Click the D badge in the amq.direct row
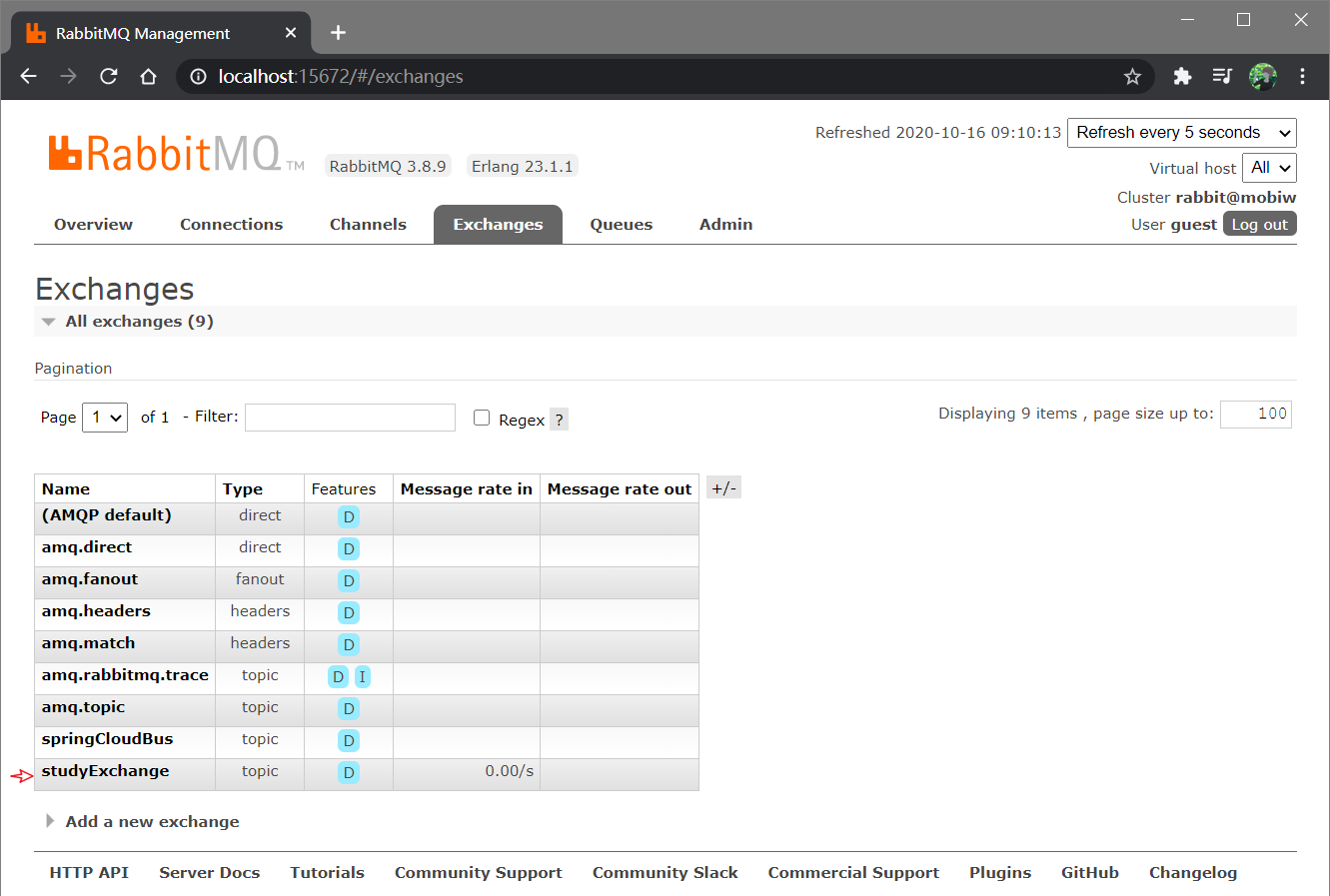The width and height of the screenshot is (1330, 896). (x=349, y=548)
